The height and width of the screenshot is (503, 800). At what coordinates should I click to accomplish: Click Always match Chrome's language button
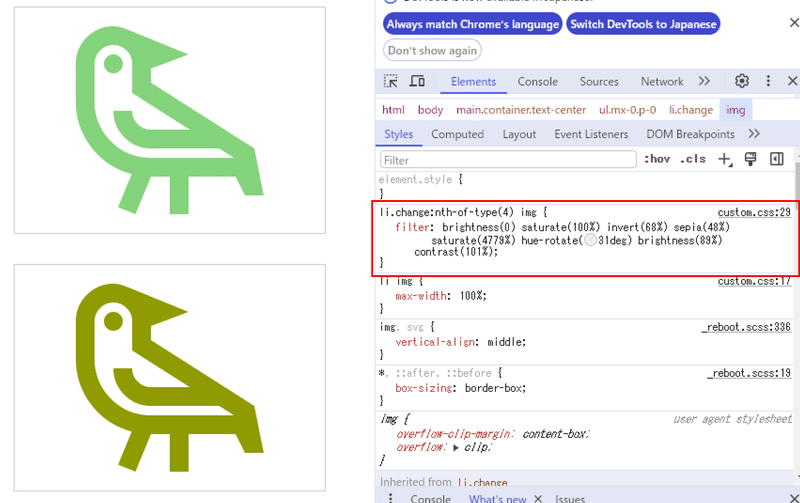click(x=472, y=24)
